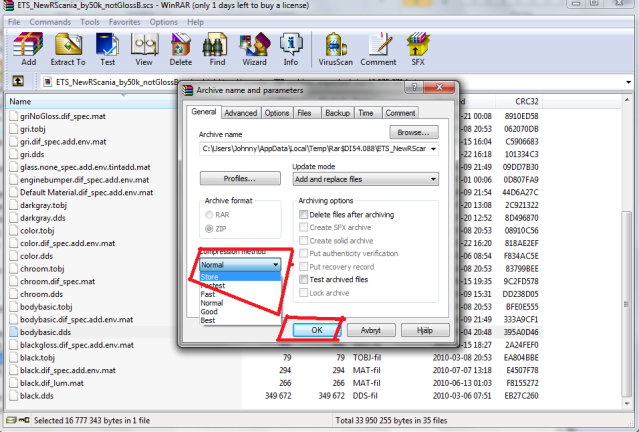Viewport: 639px width, 432px height.
Task: Select the file enginebumper.dif_spec.add.env.mat
Action: (84, 180)
